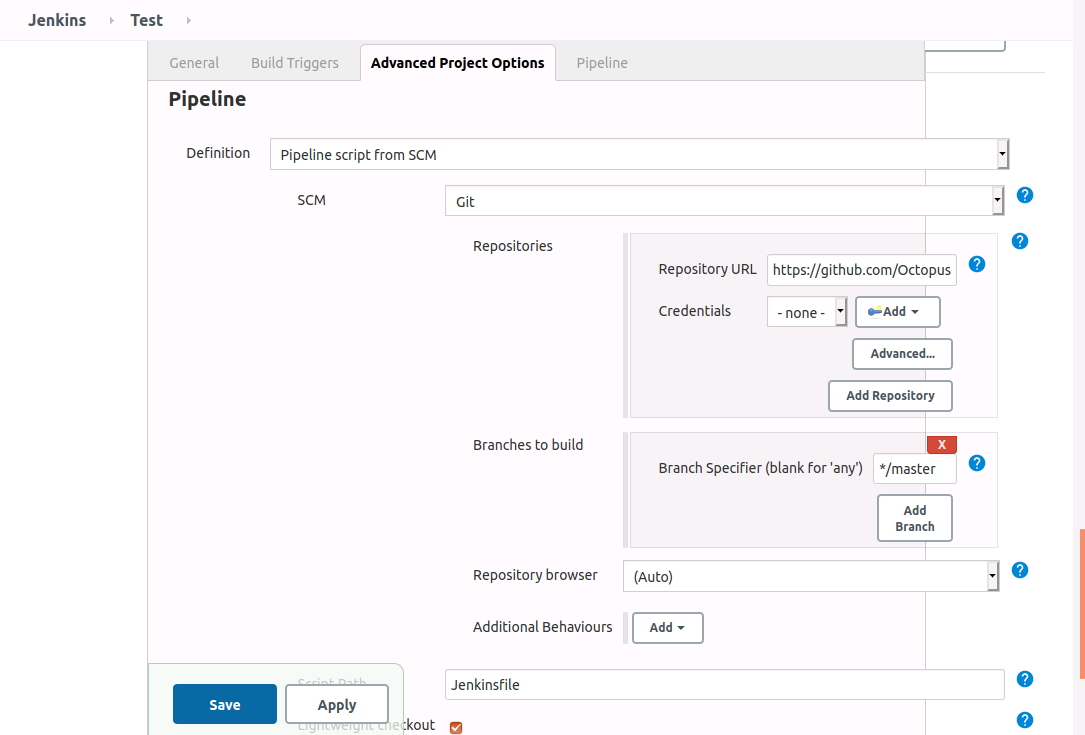Open the Definition dropdown
The image size is (1085, 735).
coord(639,155)
